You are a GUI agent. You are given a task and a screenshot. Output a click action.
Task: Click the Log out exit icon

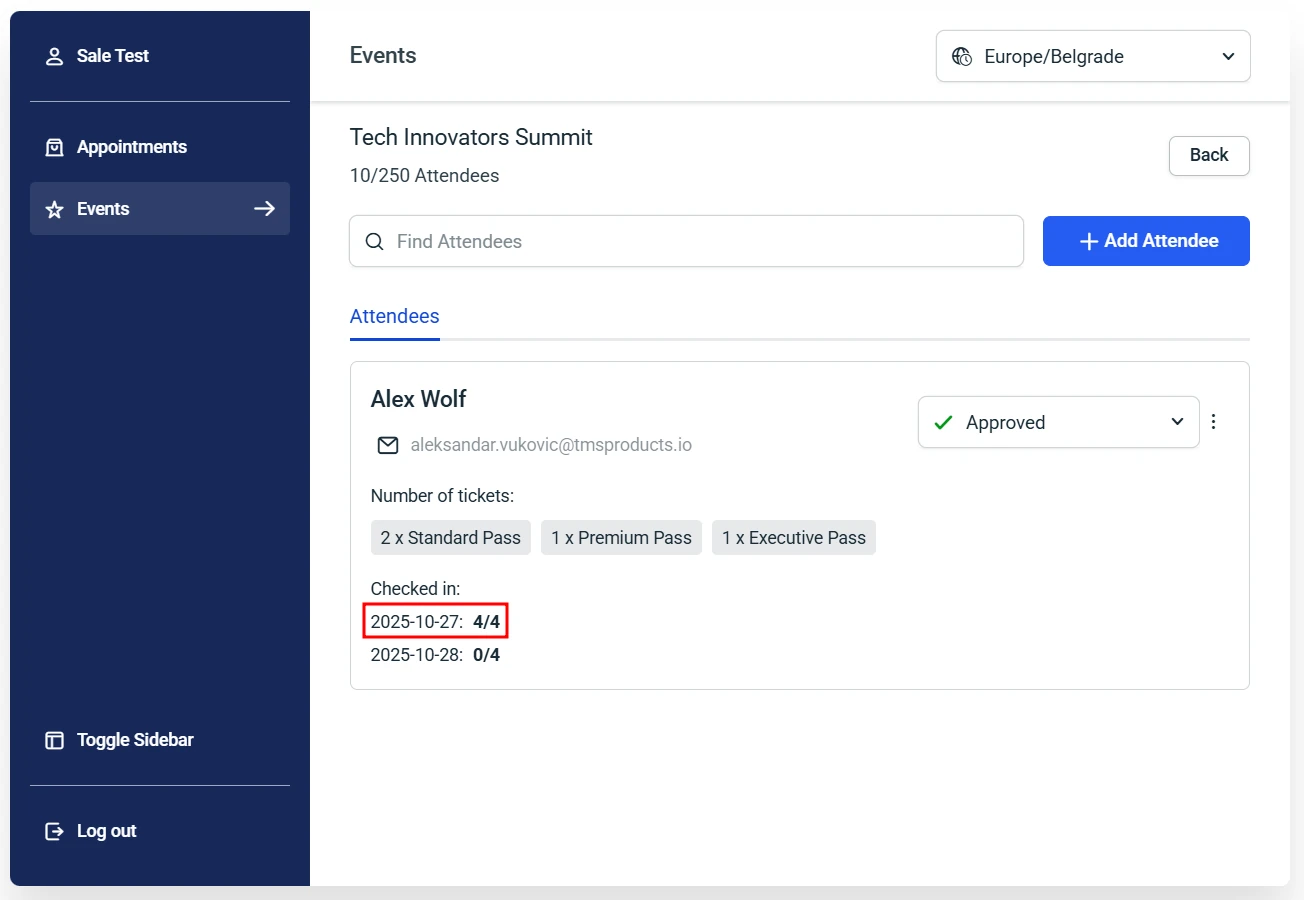coord(54,832)
